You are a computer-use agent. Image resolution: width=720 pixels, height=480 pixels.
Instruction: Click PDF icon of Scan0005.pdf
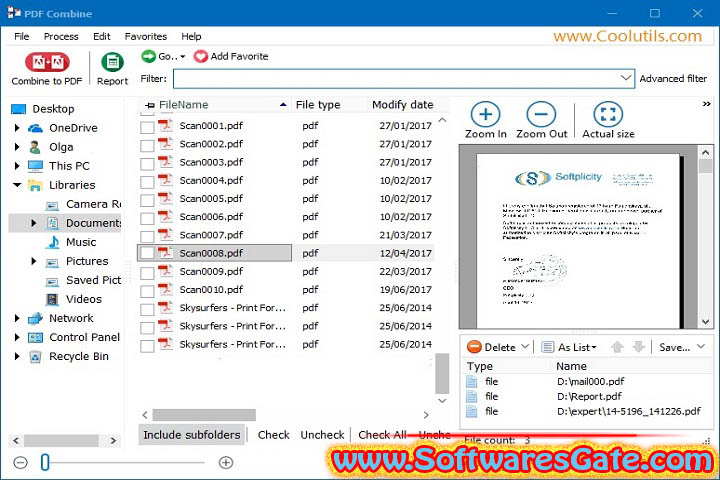click(x=165, y=198)
